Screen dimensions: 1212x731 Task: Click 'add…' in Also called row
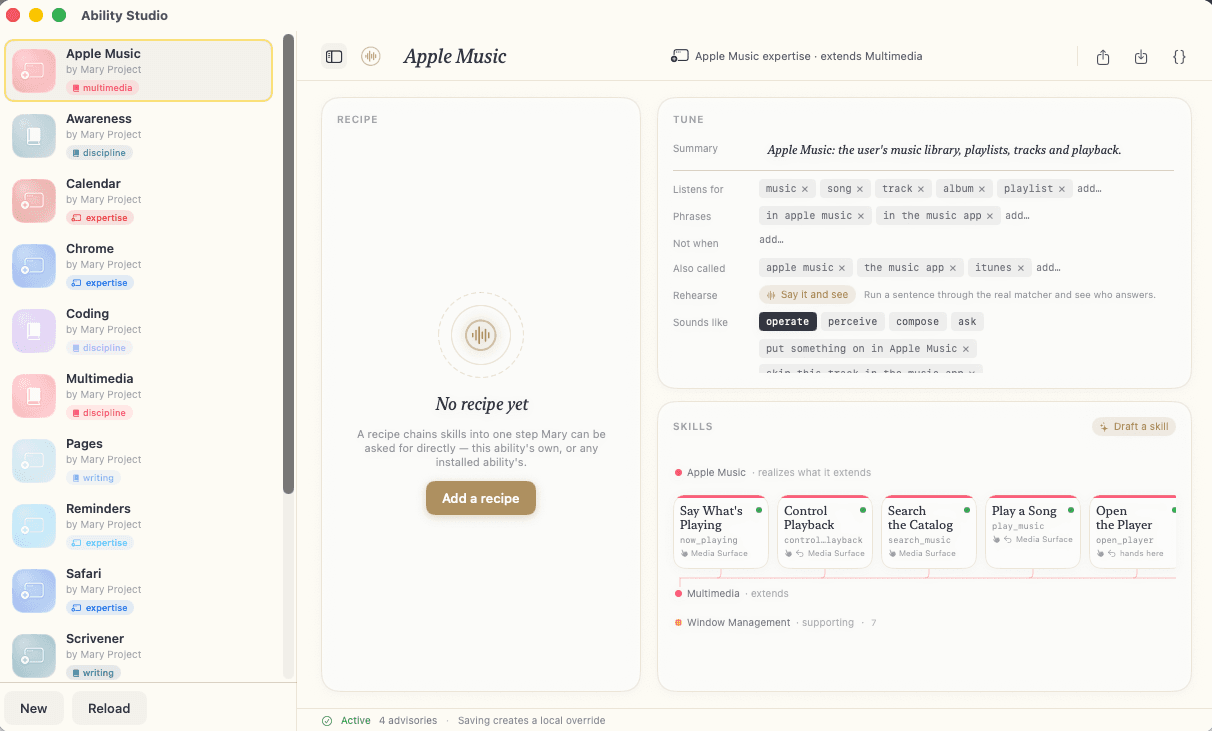1048,268
